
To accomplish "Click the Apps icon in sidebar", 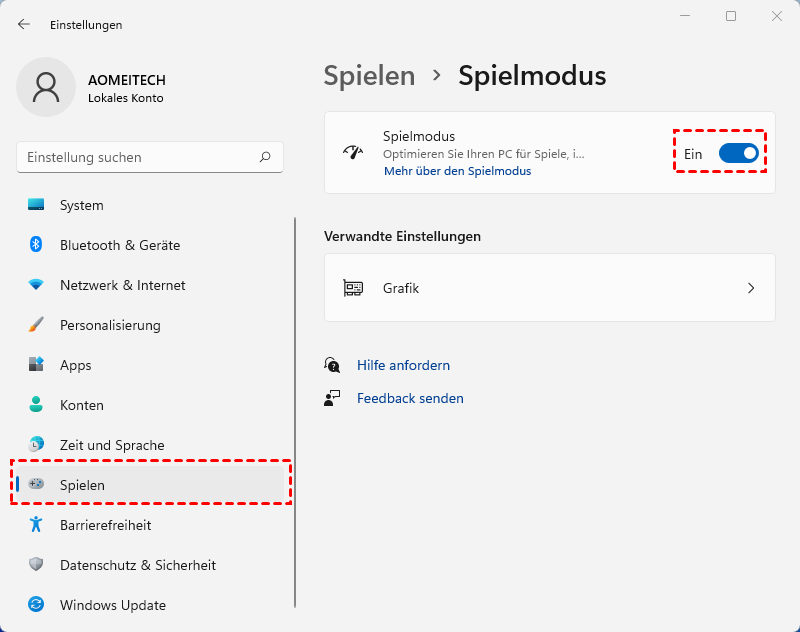I will pos(37,365).
